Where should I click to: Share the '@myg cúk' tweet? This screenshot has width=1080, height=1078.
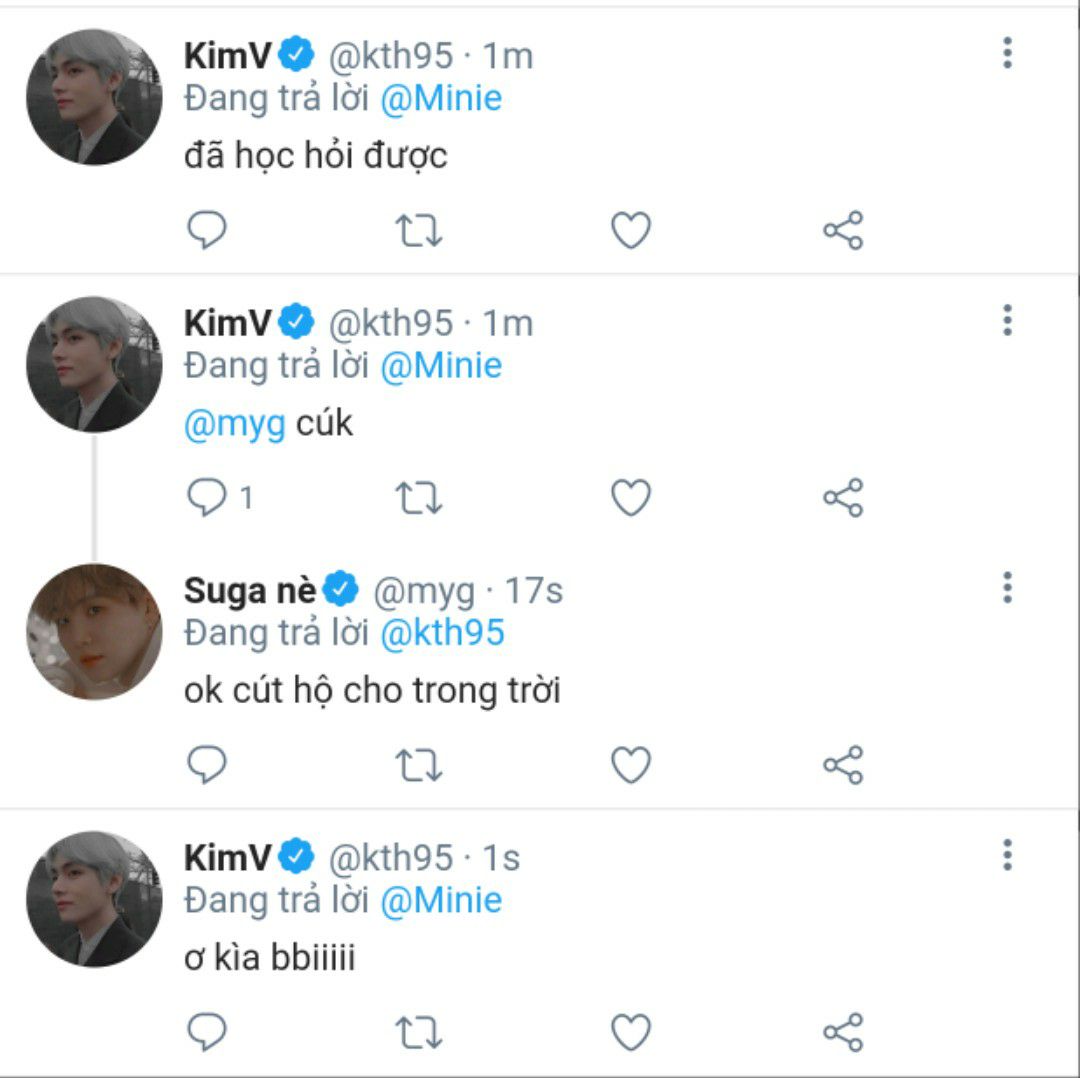pyautogui.click(x=843, y=498)
